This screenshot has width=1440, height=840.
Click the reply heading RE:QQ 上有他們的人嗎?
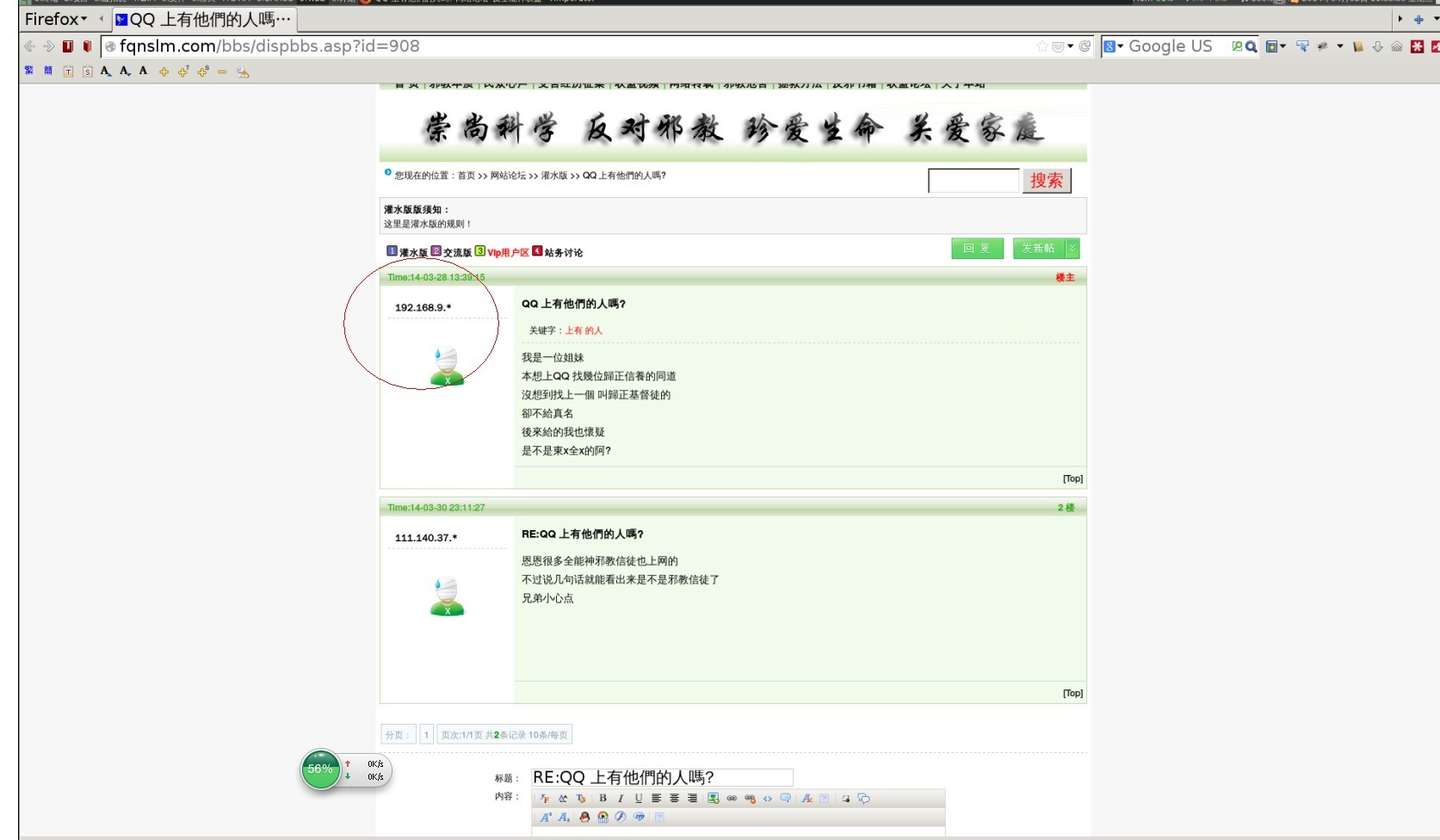583,533
